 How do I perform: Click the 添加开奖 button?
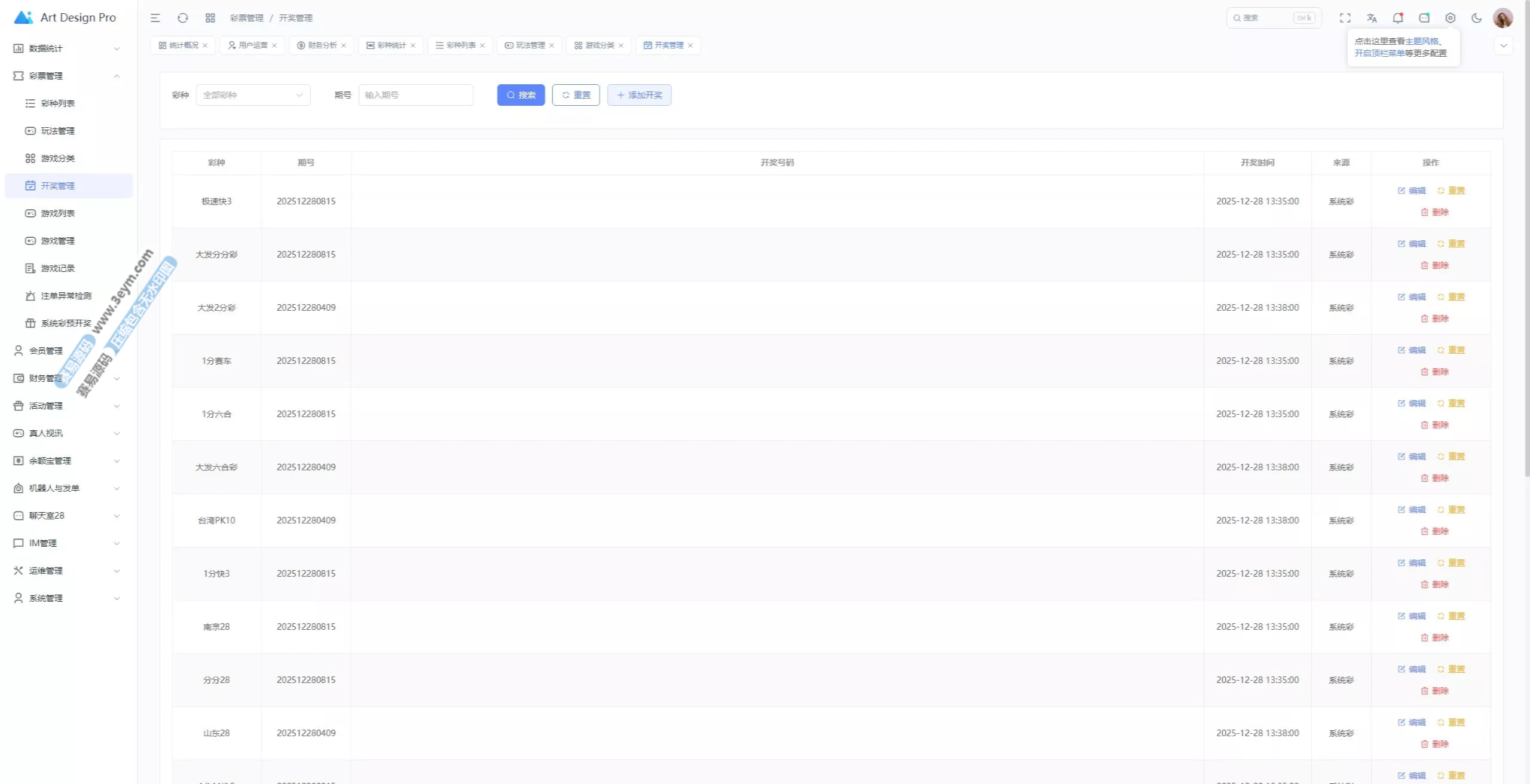tap(639, 95)
